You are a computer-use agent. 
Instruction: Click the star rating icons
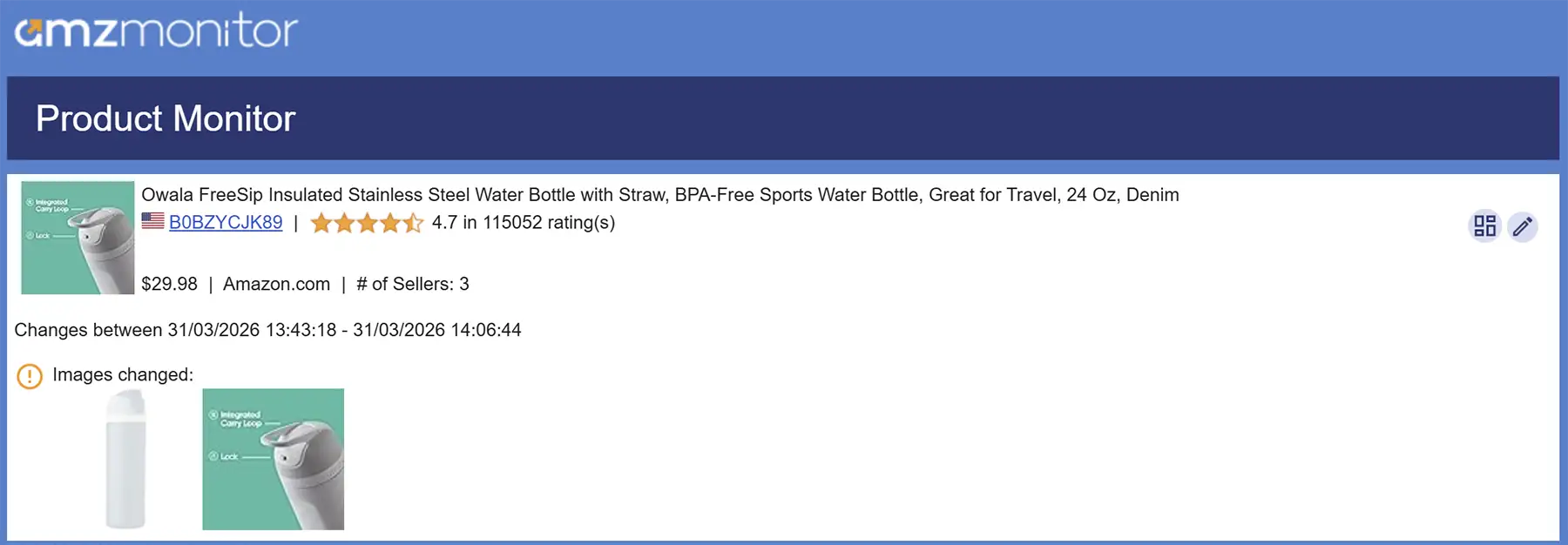pos(367,223)
